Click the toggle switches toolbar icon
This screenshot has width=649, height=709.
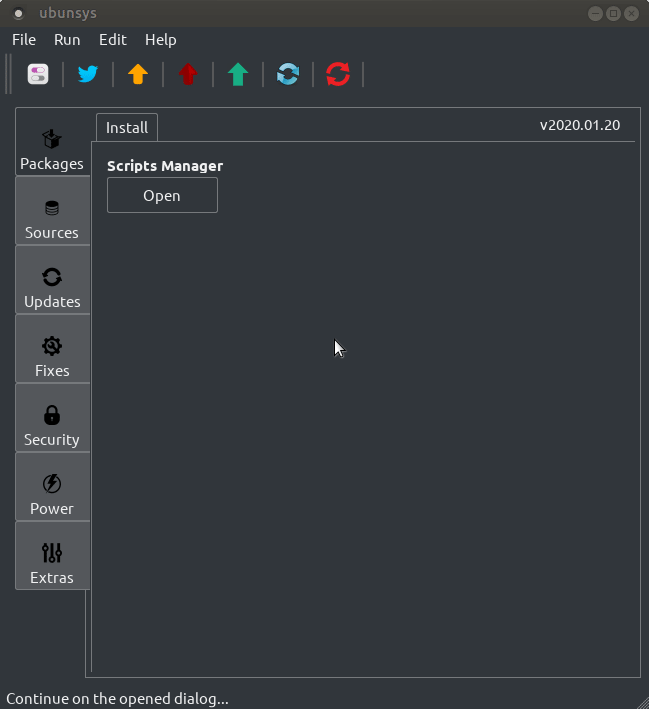[x=38, y=74]
